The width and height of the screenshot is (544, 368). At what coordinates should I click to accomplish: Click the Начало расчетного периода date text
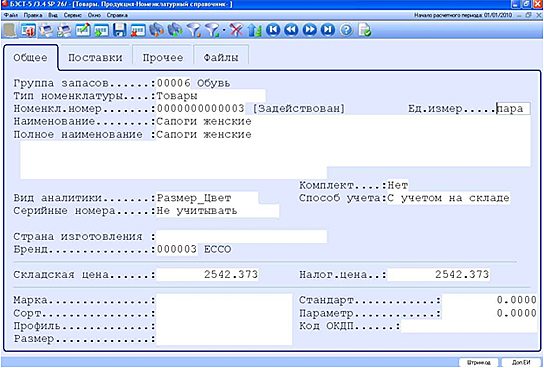coord(463,15)
